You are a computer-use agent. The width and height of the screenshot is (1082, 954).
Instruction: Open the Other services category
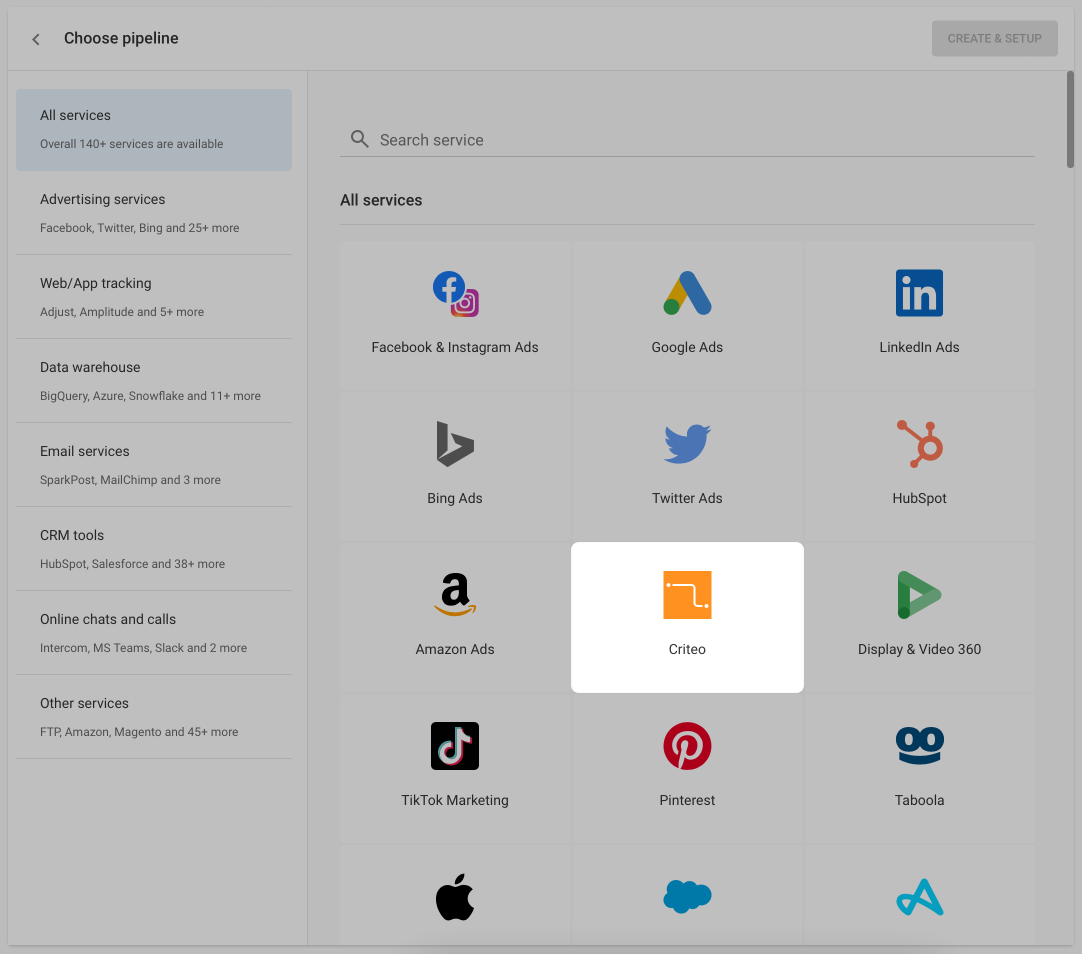pyautogui.click(x=154, y=717)
